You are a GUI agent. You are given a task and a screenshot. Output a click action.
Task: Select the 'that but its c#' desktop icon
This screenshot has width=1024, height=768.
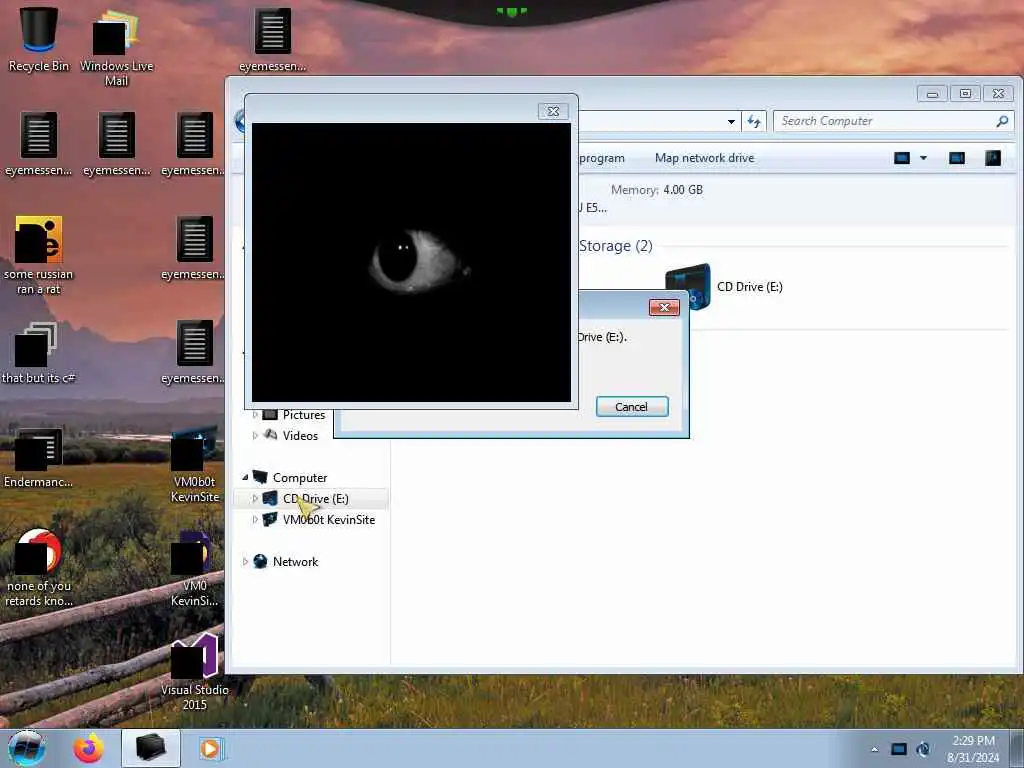[x=38, y=353]
